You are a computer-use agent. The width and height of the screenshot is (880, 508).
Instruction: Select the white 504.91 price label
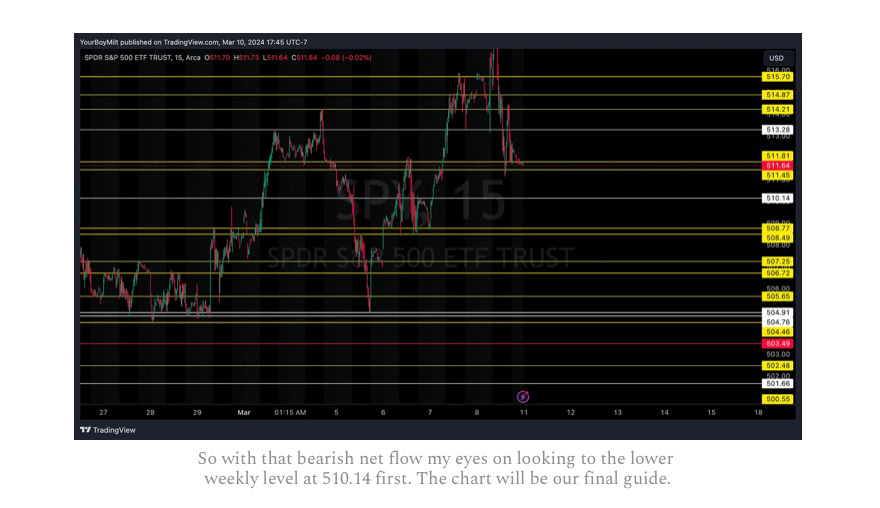(x=777, y=313)
